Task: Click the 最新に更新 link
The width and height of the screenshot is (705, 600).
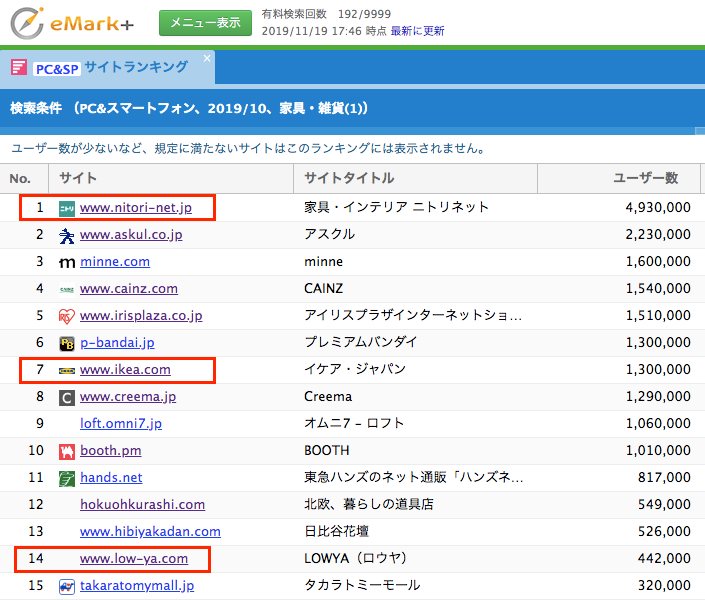Action: [x=417, y=31]
